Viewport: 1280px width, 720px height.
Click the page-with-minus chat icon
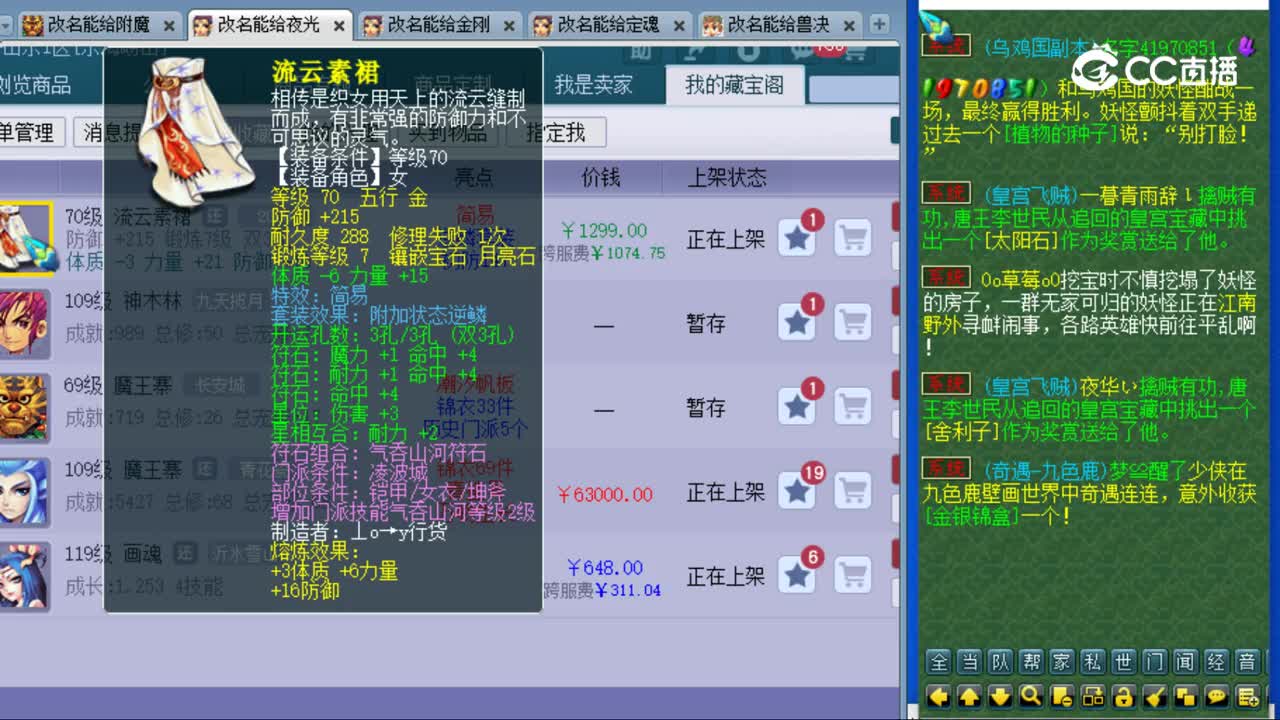tap(1062, 696)
